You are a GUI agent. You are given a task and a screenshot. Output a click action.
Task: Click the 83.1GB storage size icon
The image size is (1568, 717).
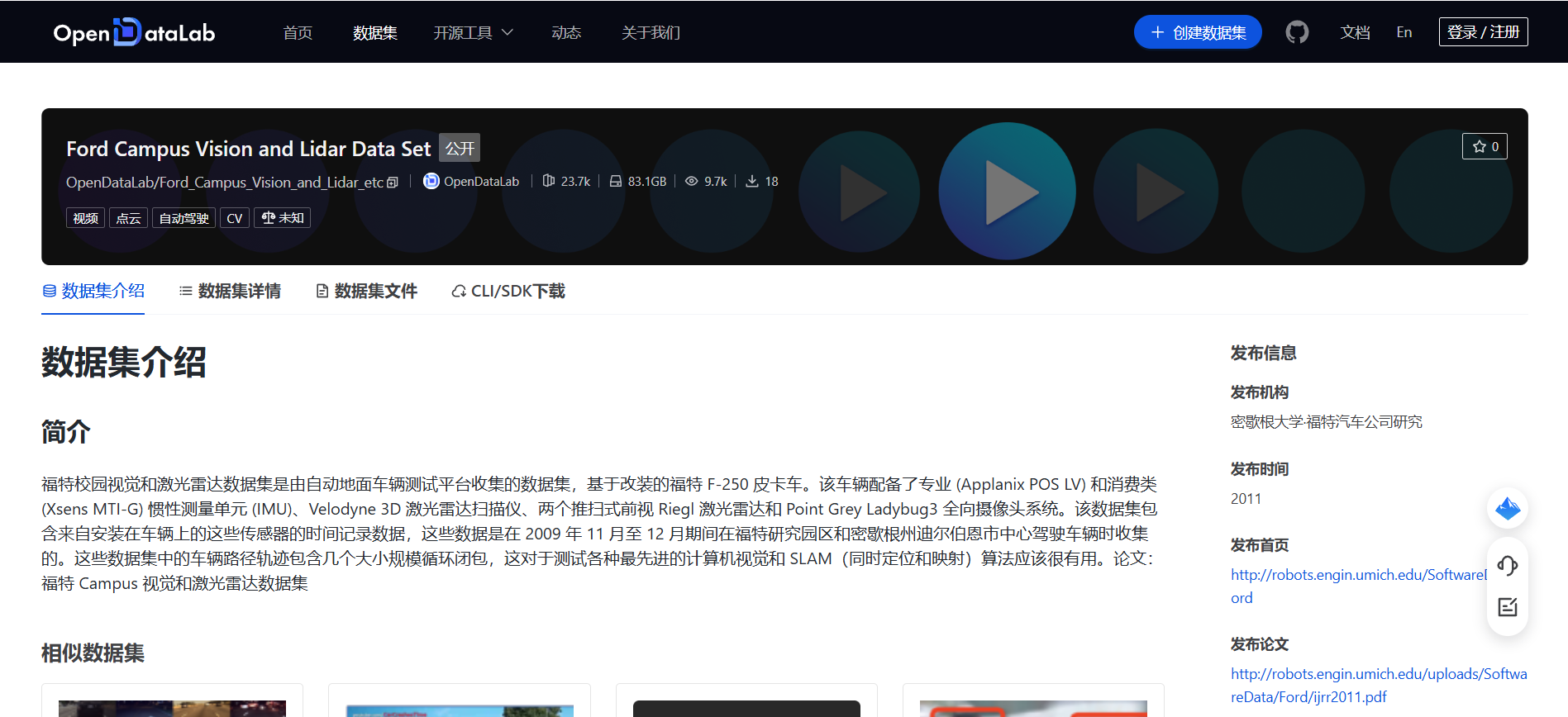tap(616, 181)
